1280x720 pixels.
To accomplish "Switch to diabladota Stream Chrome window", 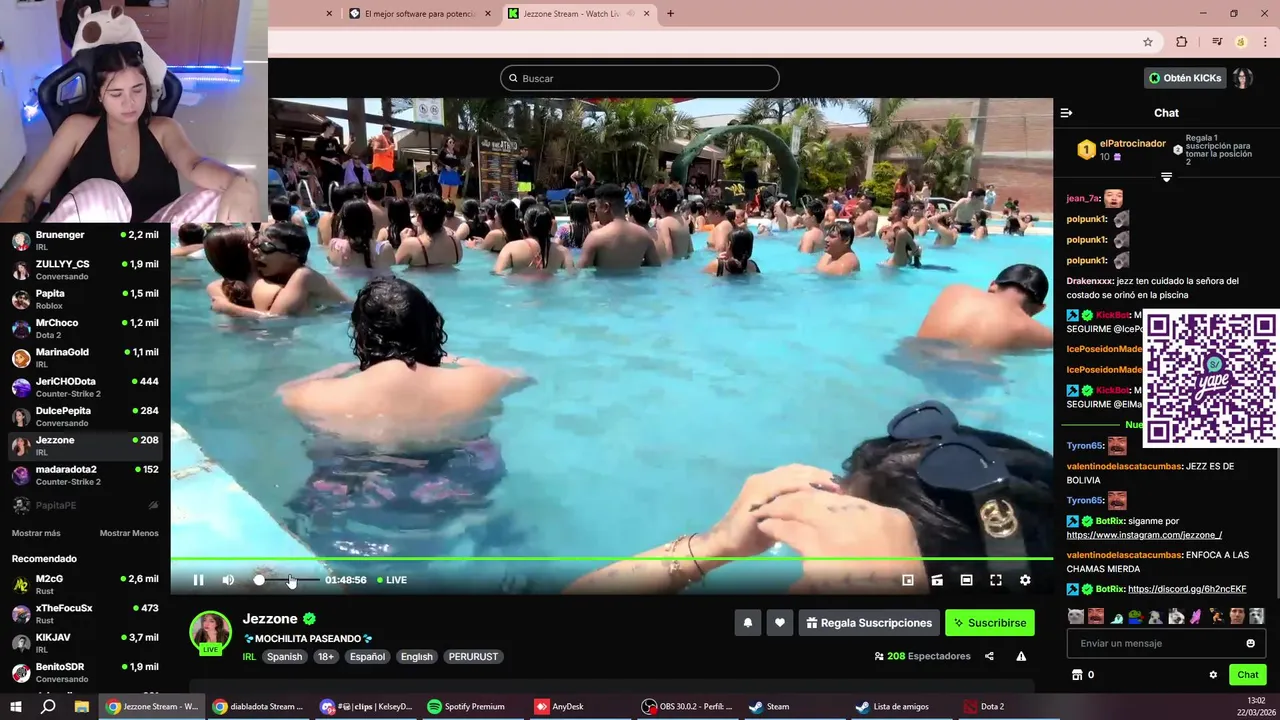I will (258, 706).
